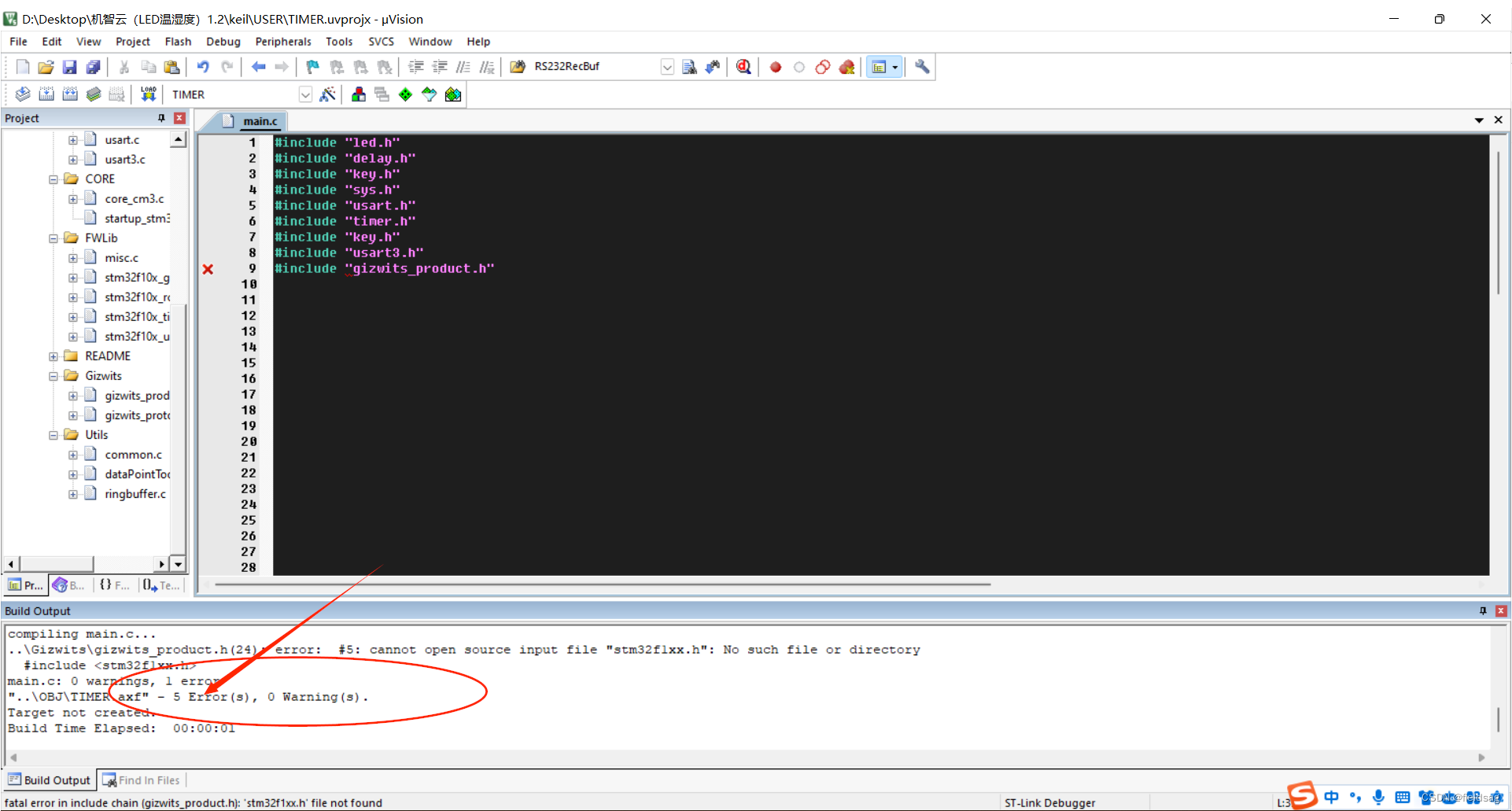
Task: Pin the Build Output panel
Action: tap(1483, 611)
